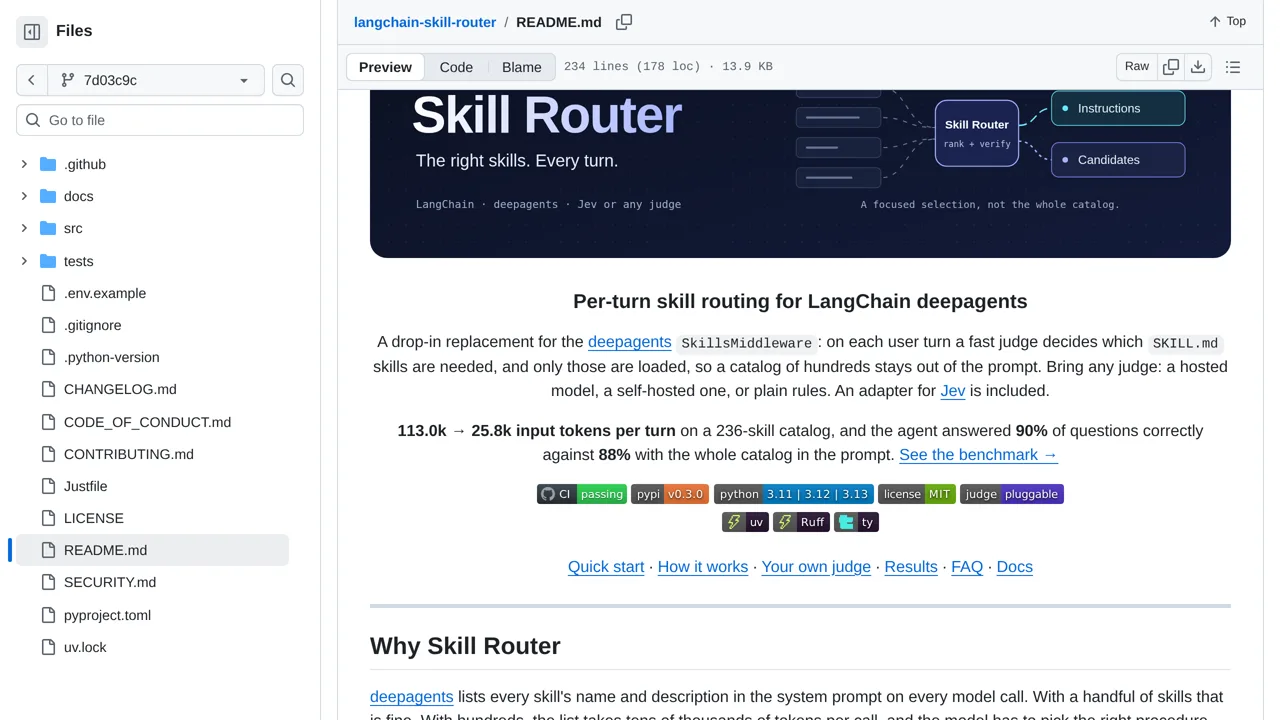1280x720 pixels.
Task: Open the .github folder
Action: [x=85, y=164]
